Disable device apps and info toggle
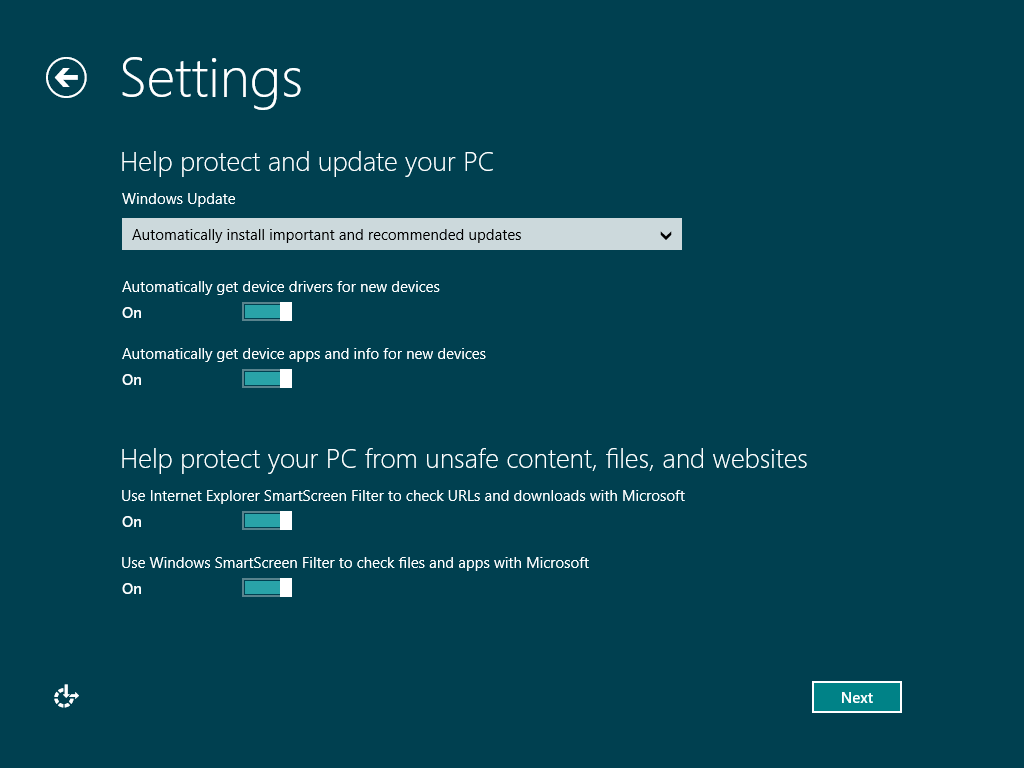The height and width of the screenshot is (768, 1024). (267, 379)
